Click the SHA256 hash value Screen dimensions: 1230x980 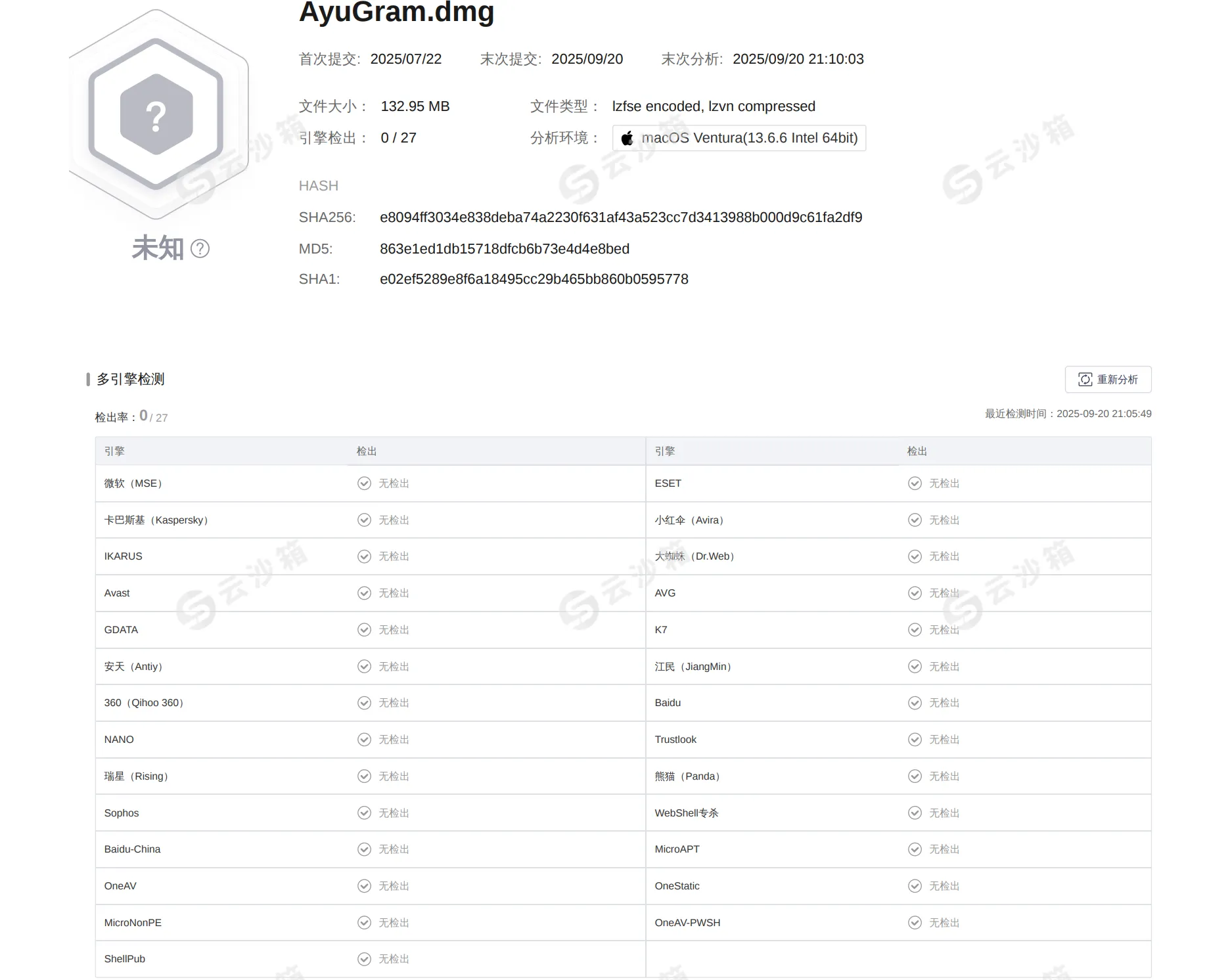pyautogui.click(x=621, y=217)
